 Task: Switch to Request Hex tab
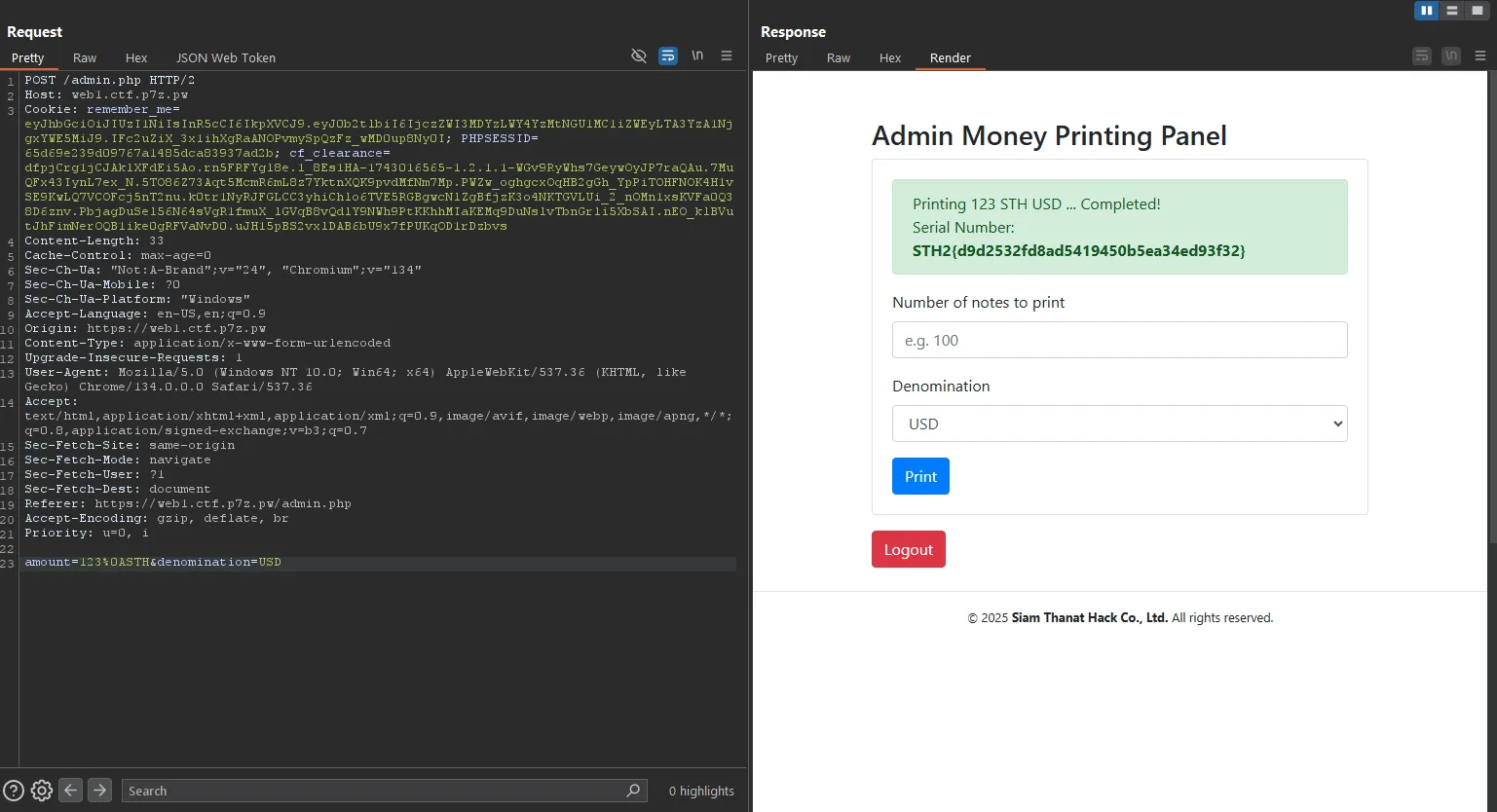click(136, 57)
